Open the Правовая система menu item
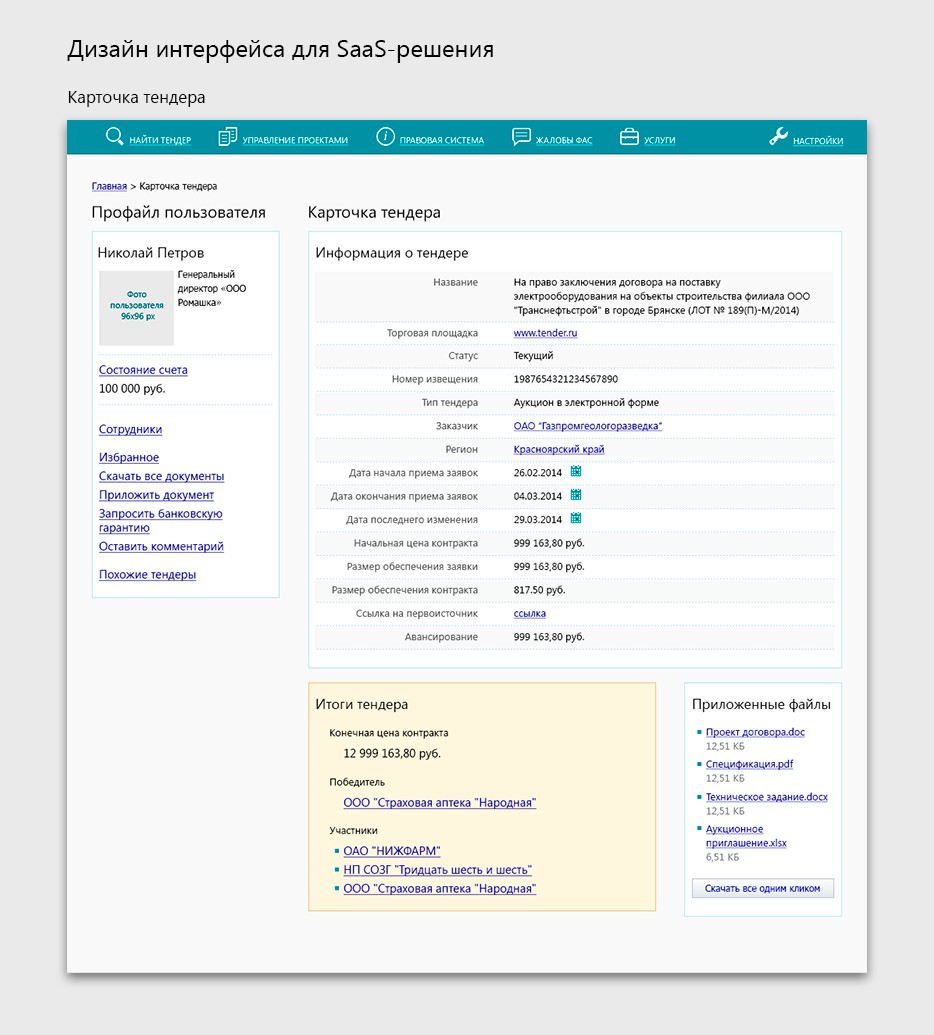 (442, 140)
